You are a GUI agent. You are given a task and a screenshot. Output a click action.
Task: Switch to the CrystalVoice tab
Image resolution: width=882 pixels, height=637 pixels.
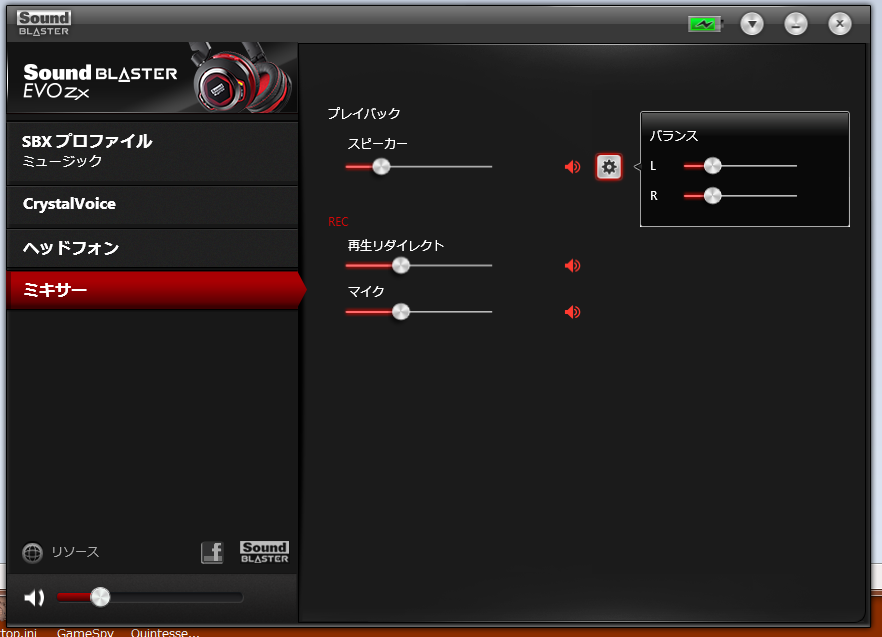(152, 205)
